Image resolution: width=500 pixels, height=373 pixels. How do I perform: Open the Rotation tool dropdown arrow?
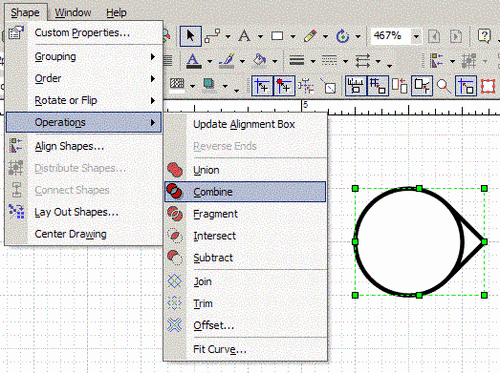pyautogui.click(x=358, y=36)
